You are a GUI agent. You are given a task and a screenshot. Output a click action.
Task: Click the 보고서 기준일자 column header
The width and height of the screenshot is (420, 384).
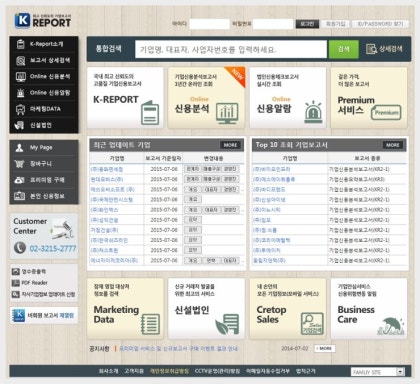pyautogui.click(x=163, y=158)
